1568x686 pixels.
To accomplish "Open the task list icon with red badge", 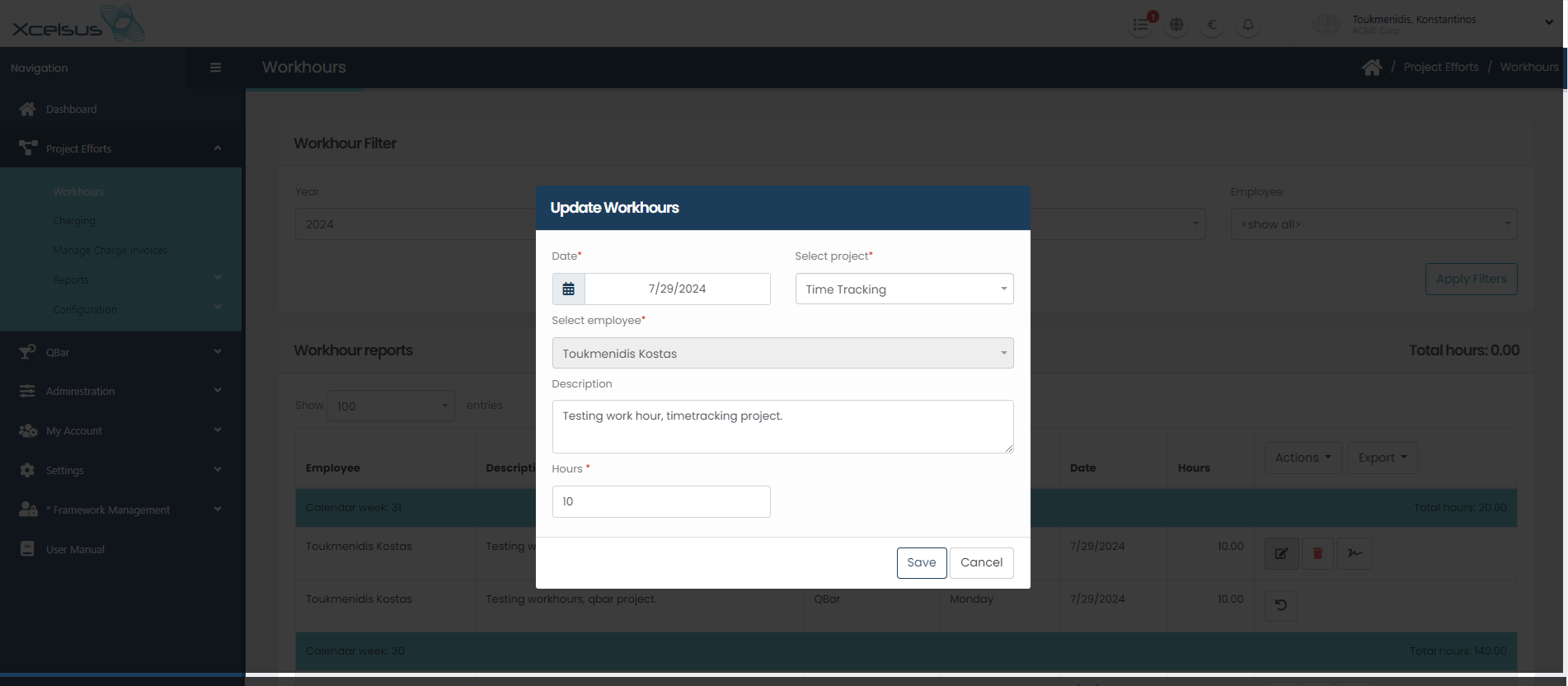I will coord(1141,25).
